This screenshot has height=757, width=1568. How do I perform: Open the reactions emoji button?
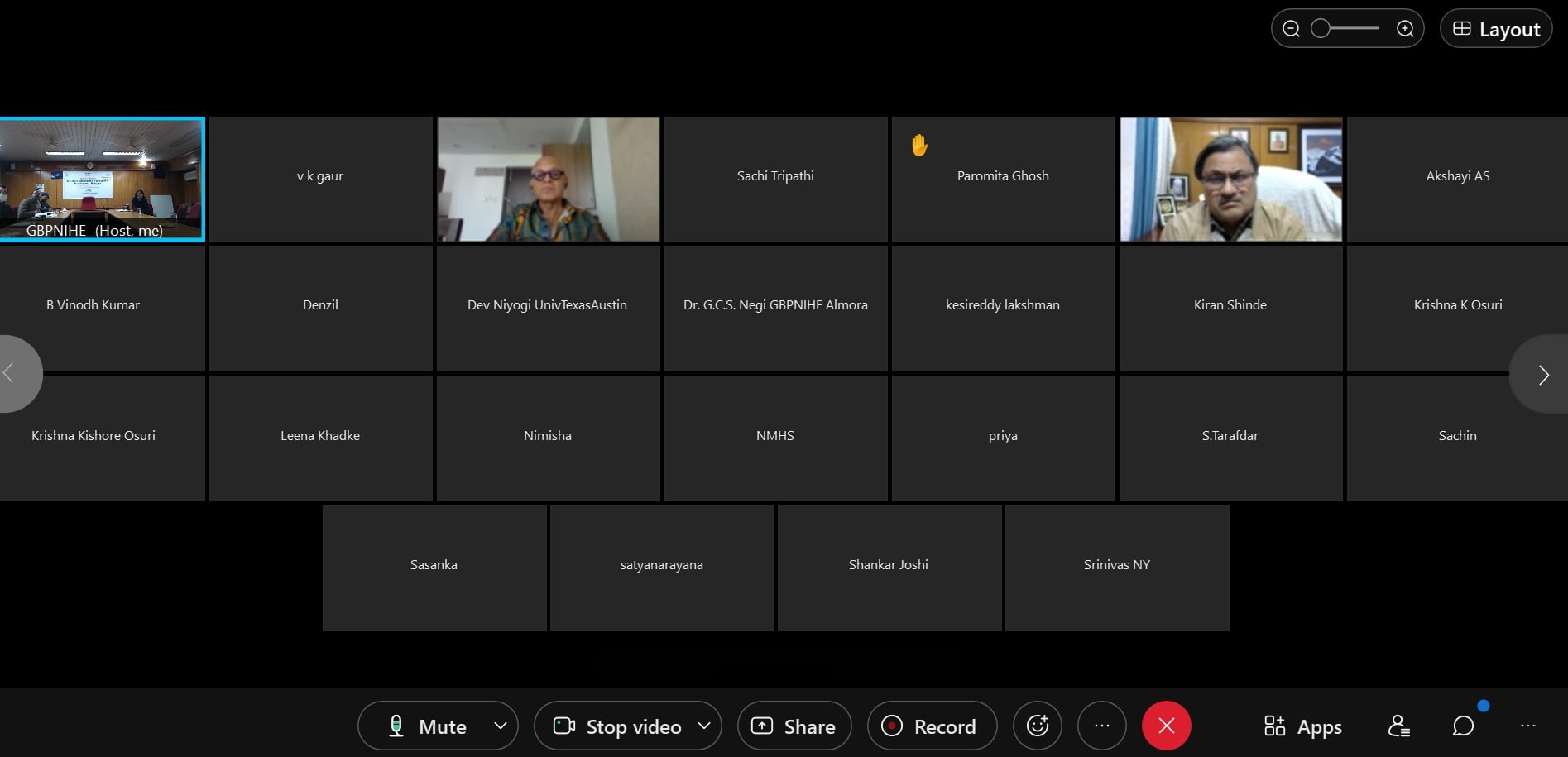click(x=1038, y=726)
